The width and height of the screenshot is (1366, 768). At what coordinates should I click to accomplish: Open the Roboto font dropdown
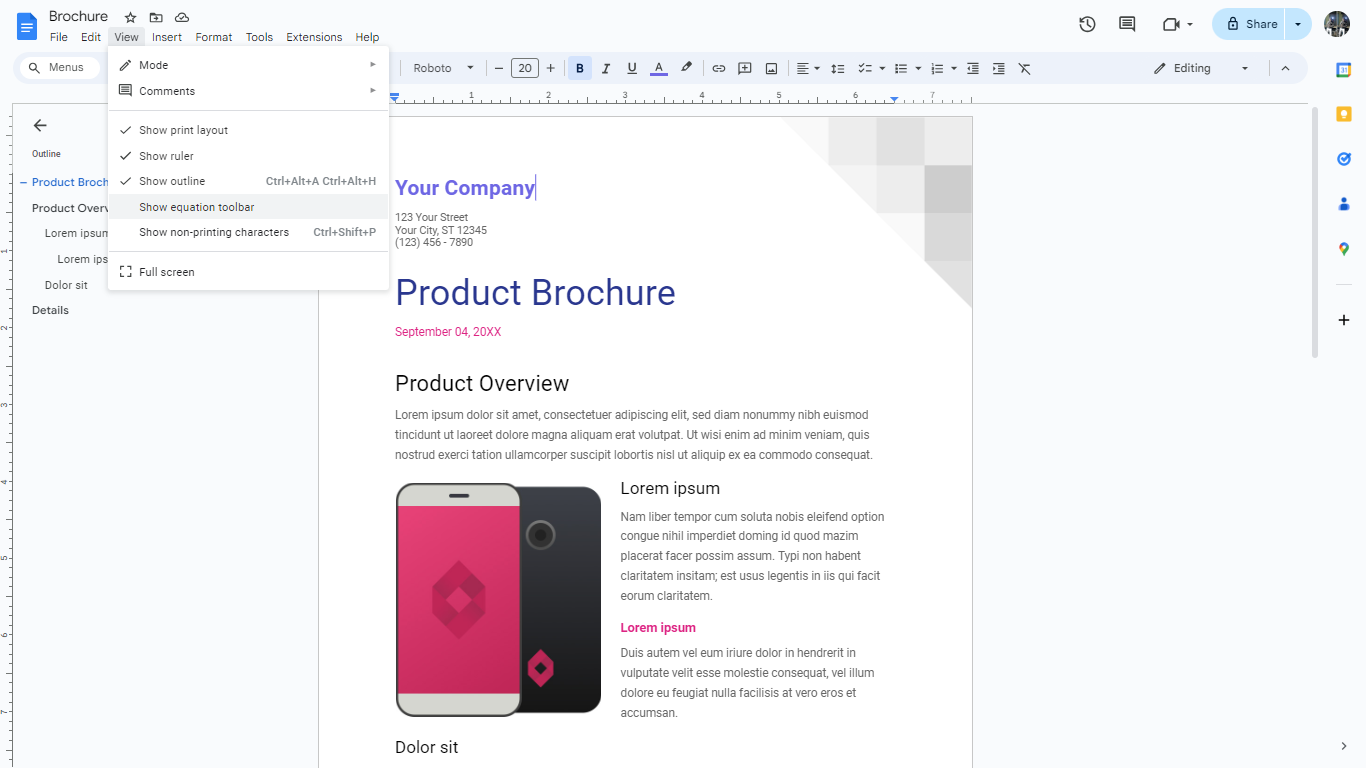pos(444,68)
